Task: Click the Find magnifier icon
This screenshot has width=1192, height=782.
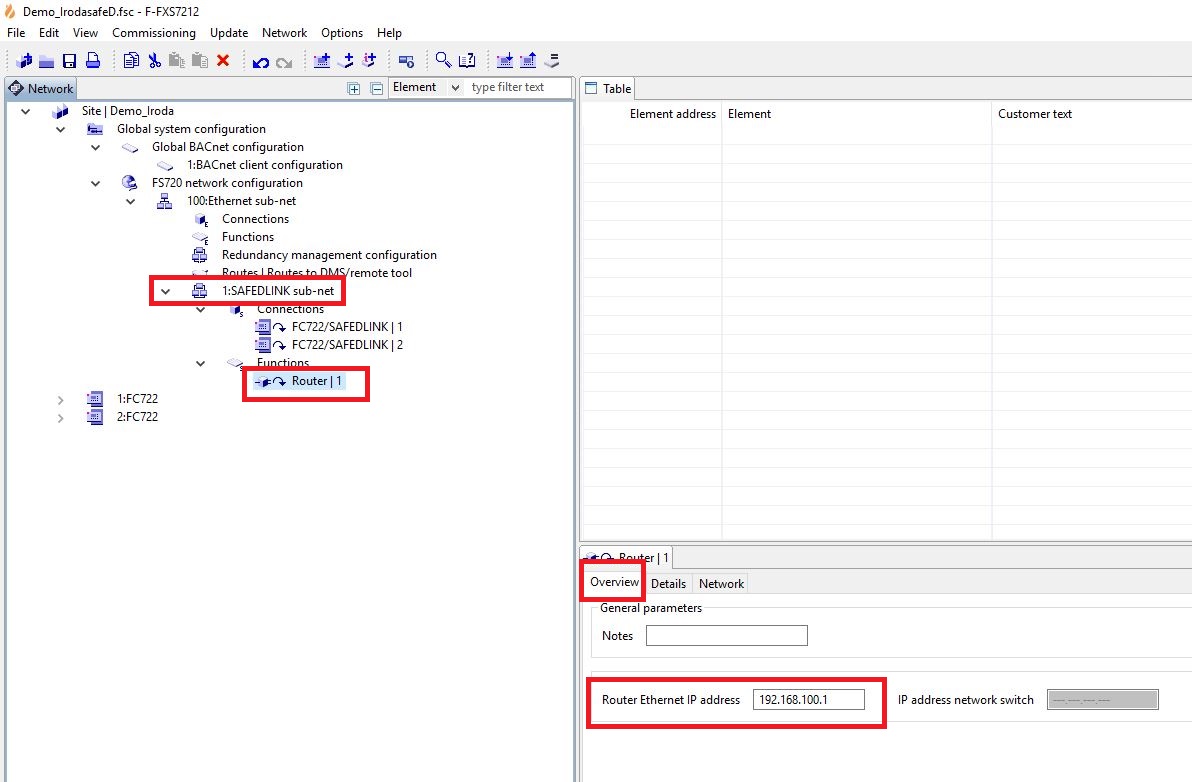Action: [x=443, y=61]
